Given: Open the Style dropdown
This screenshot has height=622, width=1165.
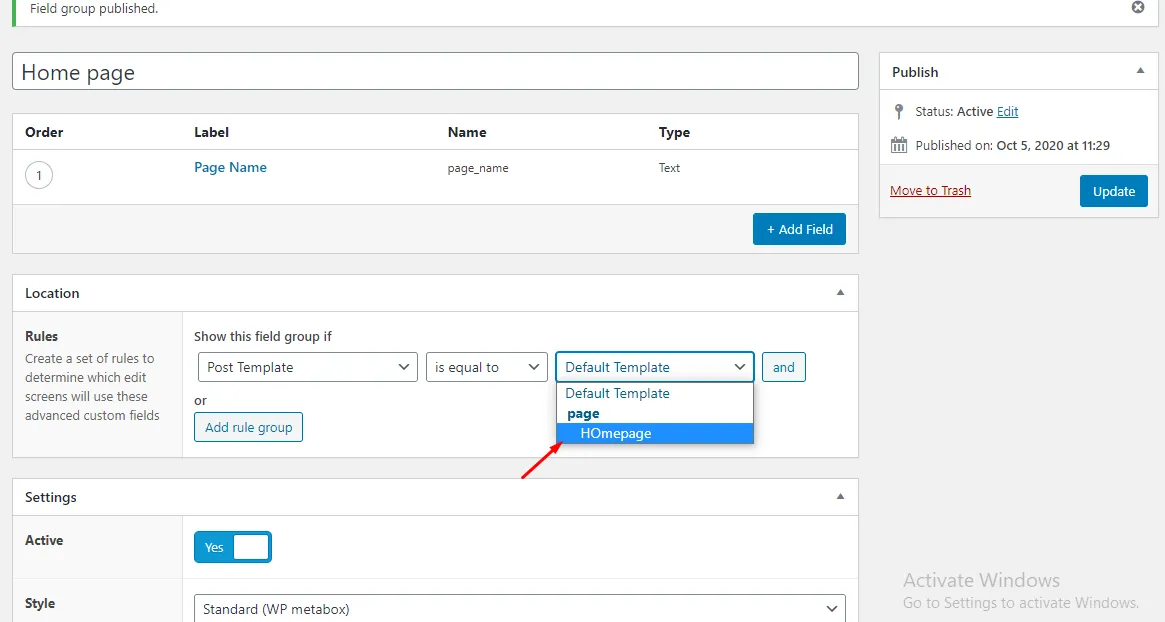Looking at the screenshot, I should coord(518,608).
